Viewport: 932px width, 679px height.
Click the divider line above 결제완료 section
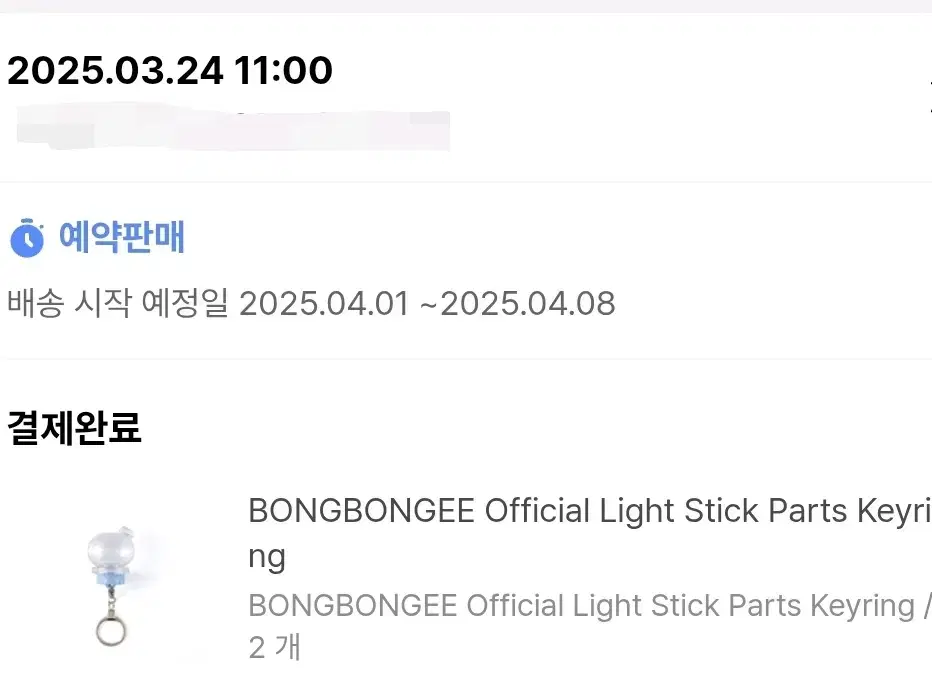coord(466,359)
